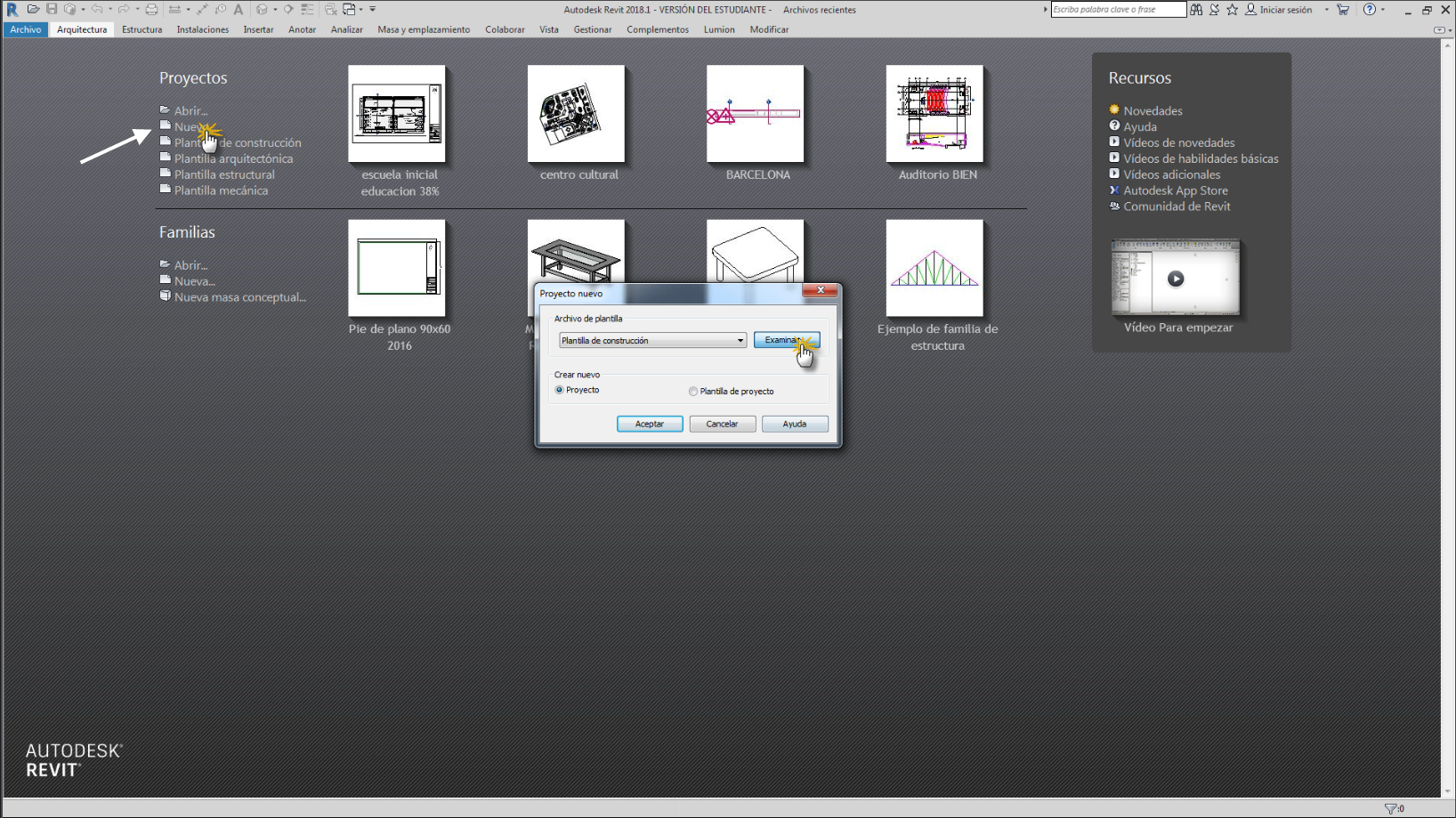1456x818 pixels.
Task: Click the Save disk icon in quick access toolbar
Action: pos(52,9)
